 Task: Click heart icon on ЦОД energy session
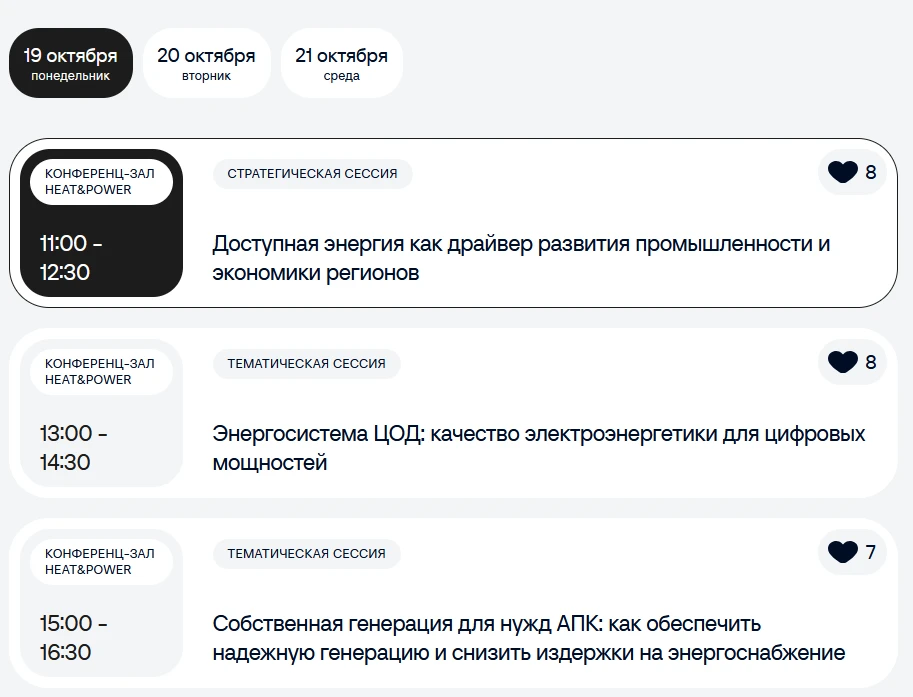click(843, 362)
